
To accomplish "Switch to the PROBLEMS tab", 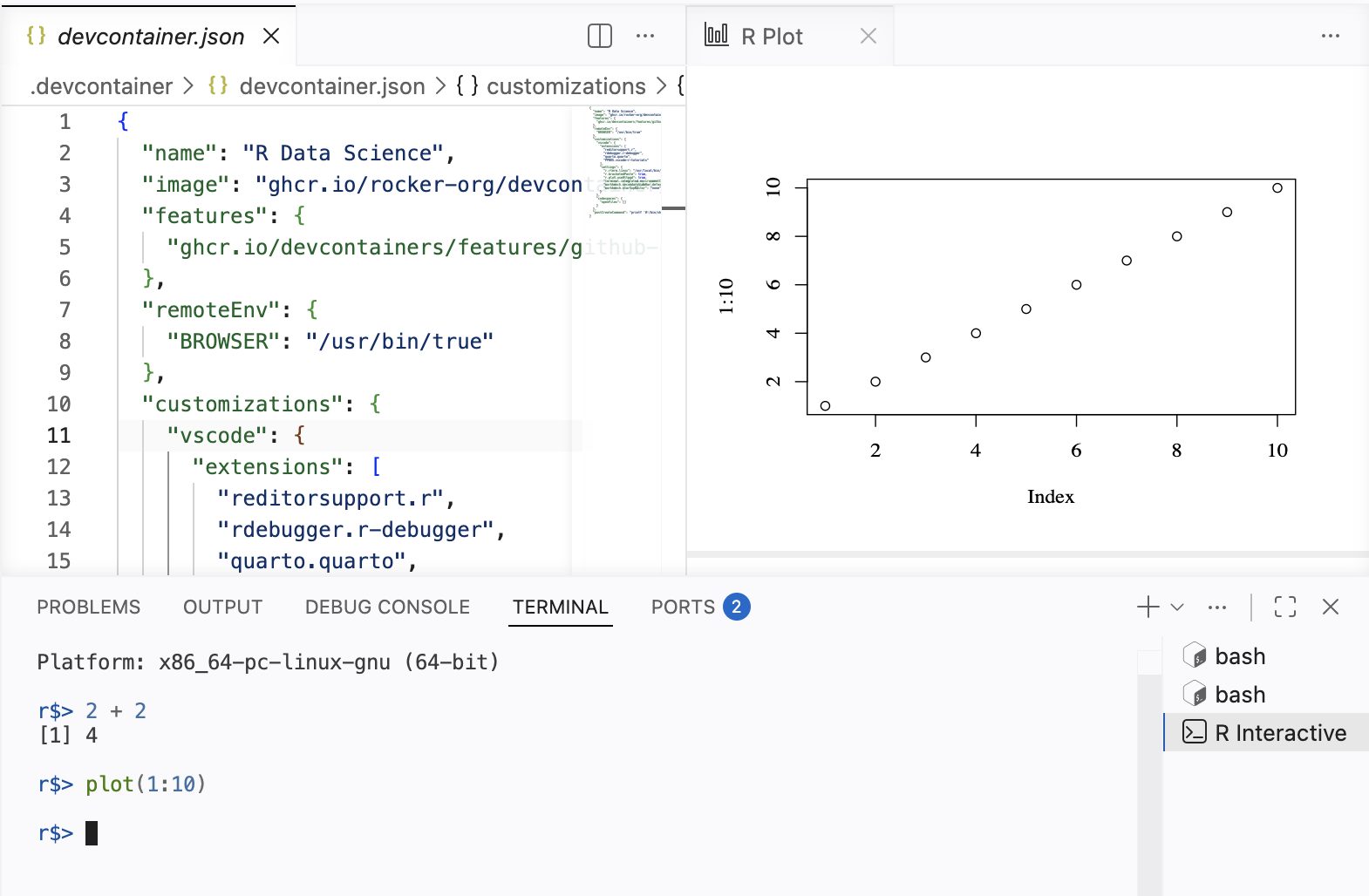I will [88, 607].
